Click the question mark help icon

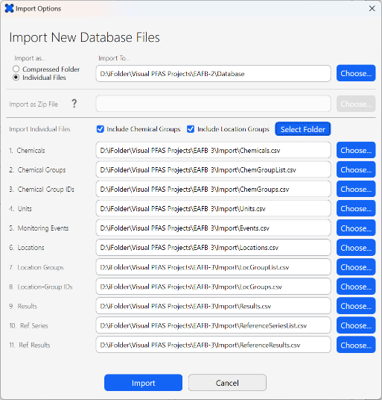tap(74, 104)
